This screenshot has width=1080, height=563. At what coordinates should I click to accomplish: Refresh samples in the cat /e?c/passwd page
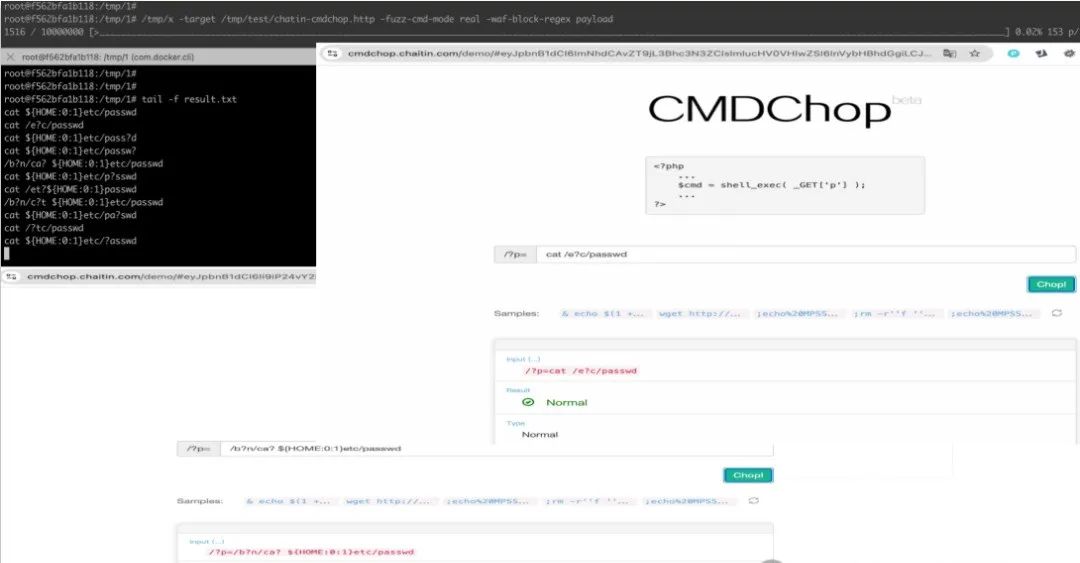1057,313
